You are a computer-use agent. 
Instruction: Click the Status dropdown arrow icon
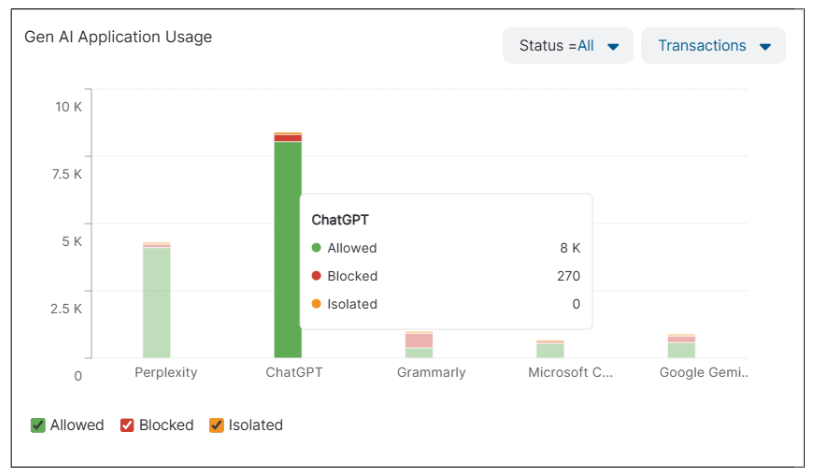[x=614, y=47]
